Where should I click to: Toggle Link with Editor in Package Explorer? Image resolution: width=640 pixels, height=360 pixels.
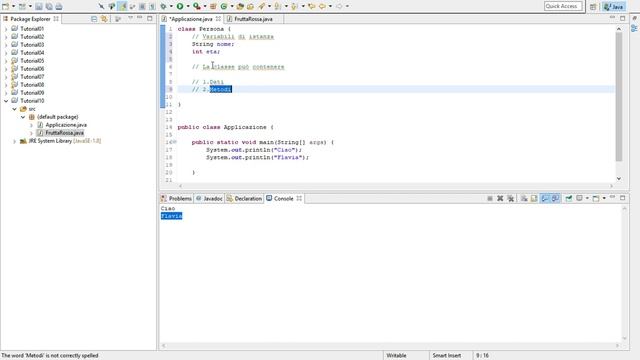coord(104,19)
